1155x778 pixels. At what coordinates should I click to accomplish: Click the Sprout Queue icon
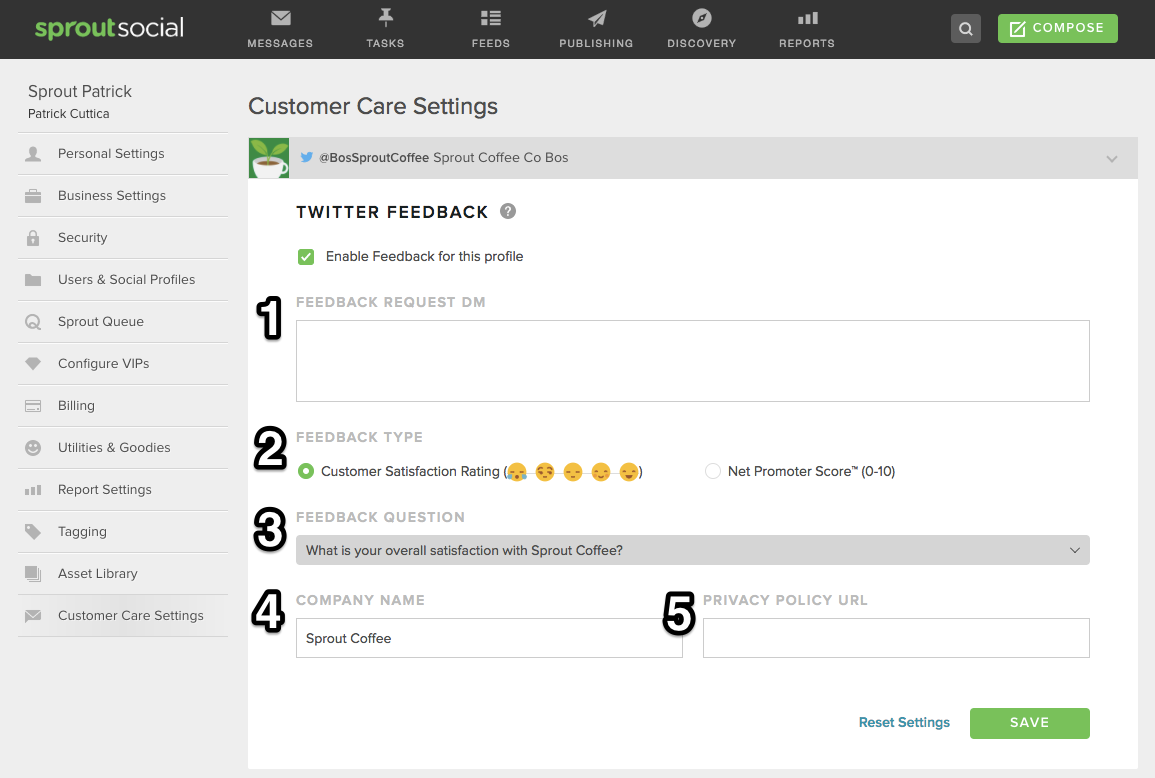click(33, 322)
